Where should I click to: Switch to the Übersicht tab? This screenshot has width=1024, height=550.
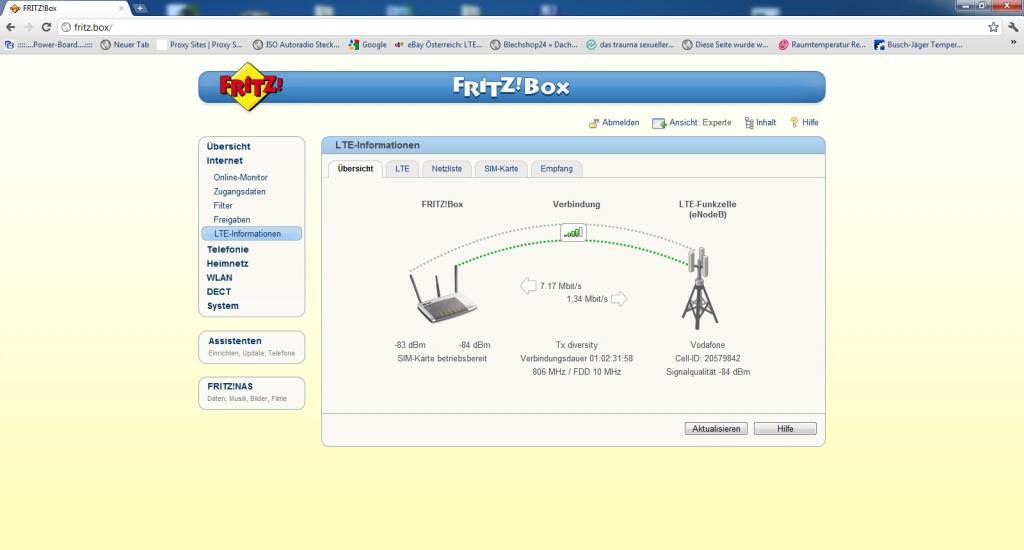point(355,169)
